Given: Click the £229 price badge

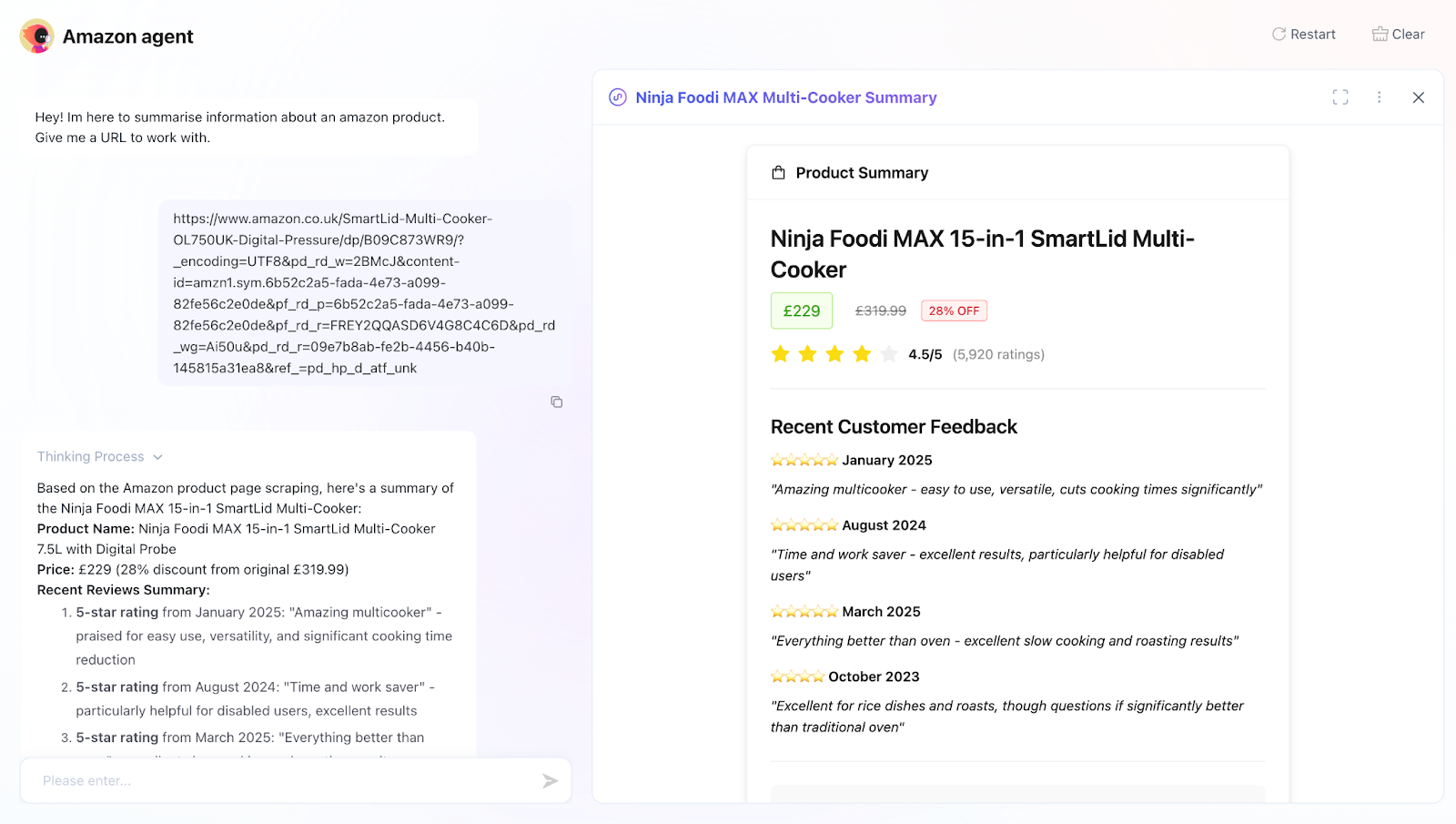Looking at the screenshot, I should (802, 310).
